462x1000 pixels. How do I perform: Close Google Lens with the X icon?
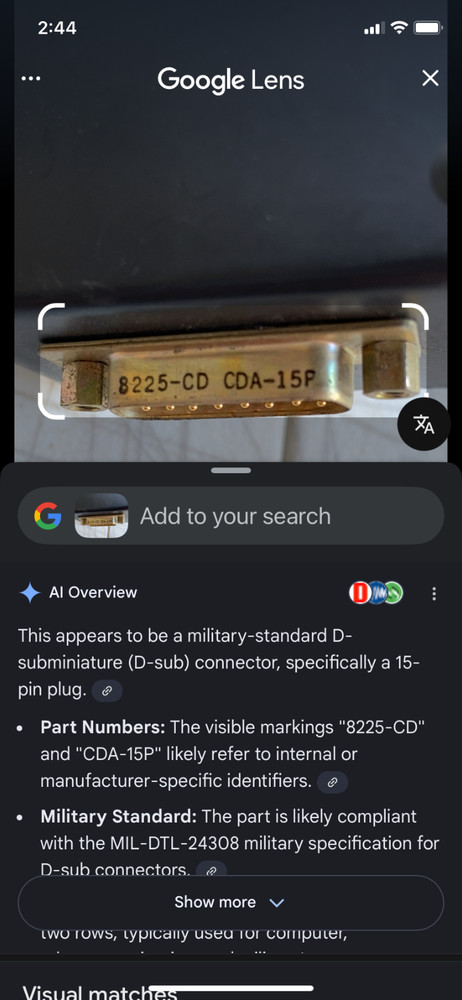click(x=431, y=78)
